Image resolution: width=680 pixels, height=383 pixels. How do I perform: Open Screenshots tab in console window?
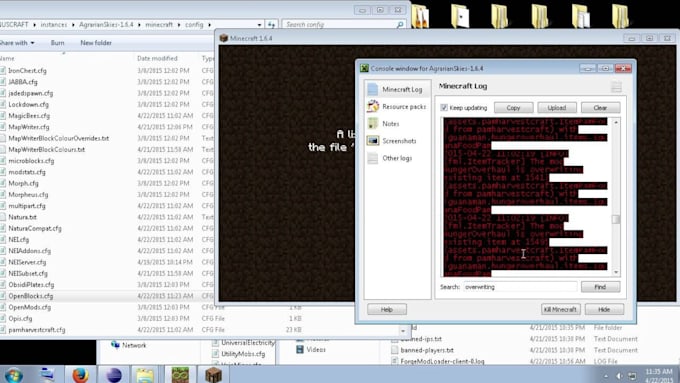click(x=397, y=141)
